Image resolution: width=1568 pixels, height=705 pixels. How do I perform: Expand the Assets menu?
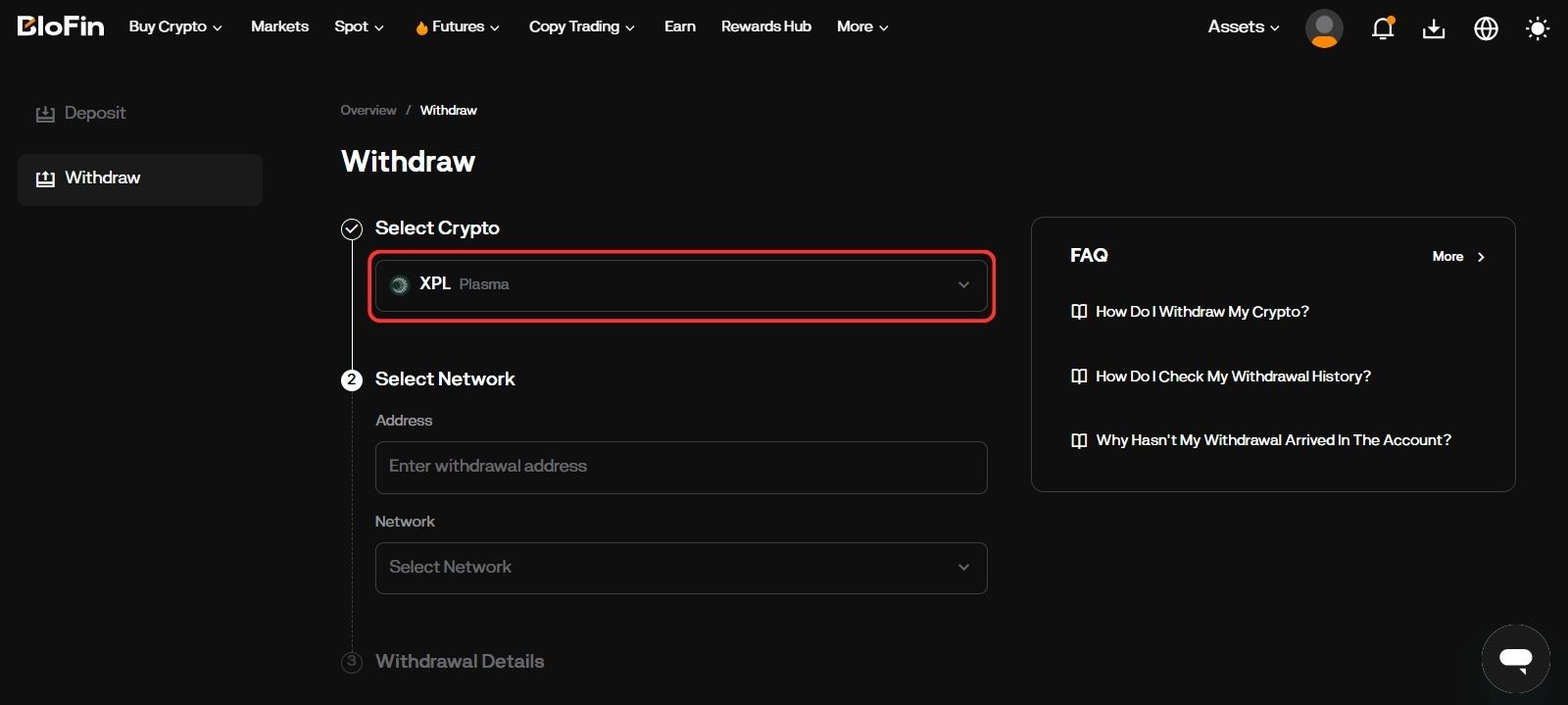click(x=1243, y=27)
